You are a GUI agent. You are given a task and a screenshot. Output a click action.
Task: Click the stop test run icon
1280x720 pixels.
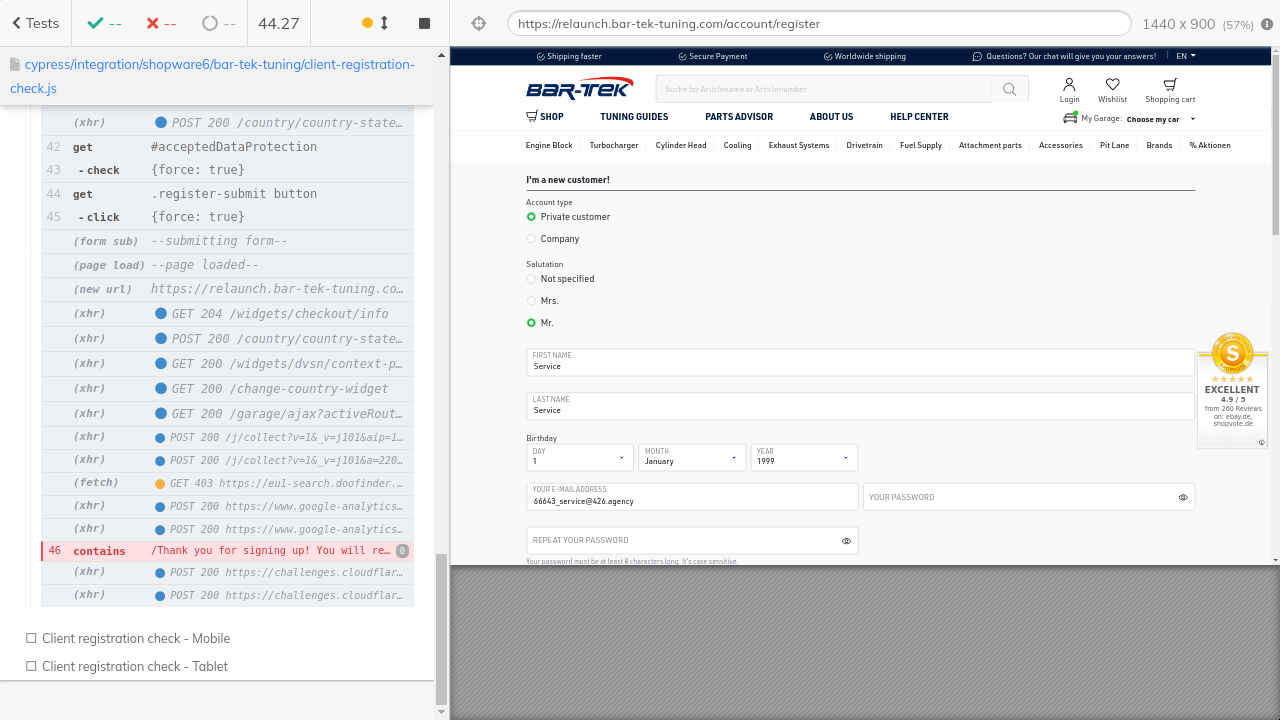(424, 23)
